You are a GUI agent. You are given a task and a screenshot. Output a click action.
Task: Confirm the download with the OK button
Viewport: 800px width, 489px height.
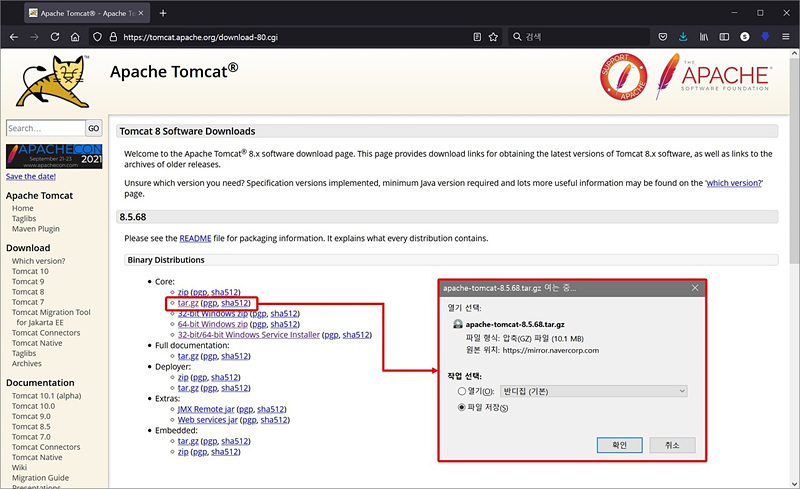pyautogui.click(x=619, y=445)
